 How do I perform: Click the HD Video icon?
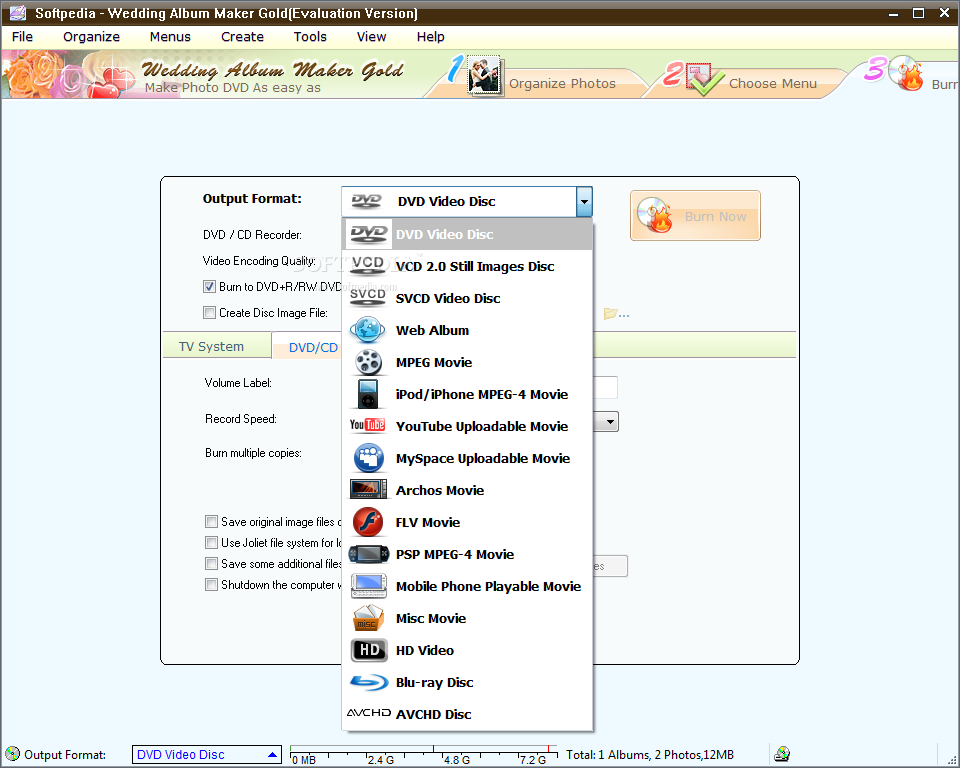point(369,650)
